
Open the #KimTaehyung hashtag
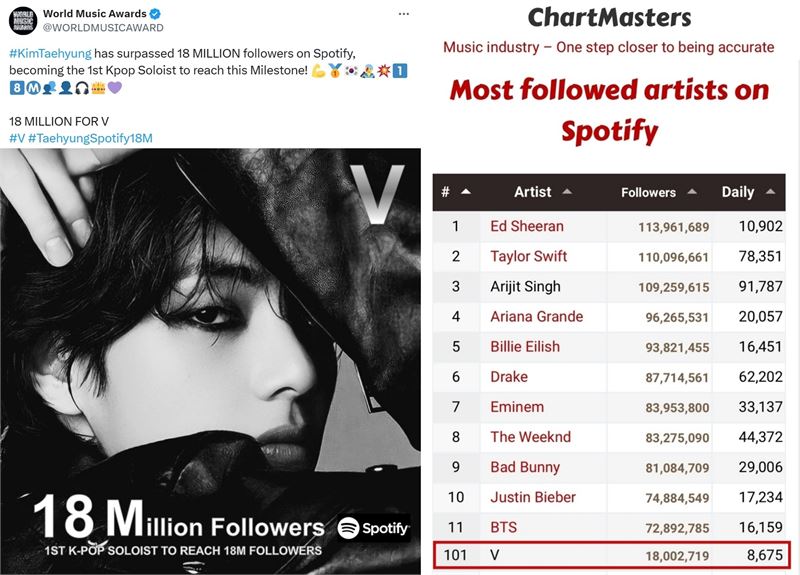[50, 54]
